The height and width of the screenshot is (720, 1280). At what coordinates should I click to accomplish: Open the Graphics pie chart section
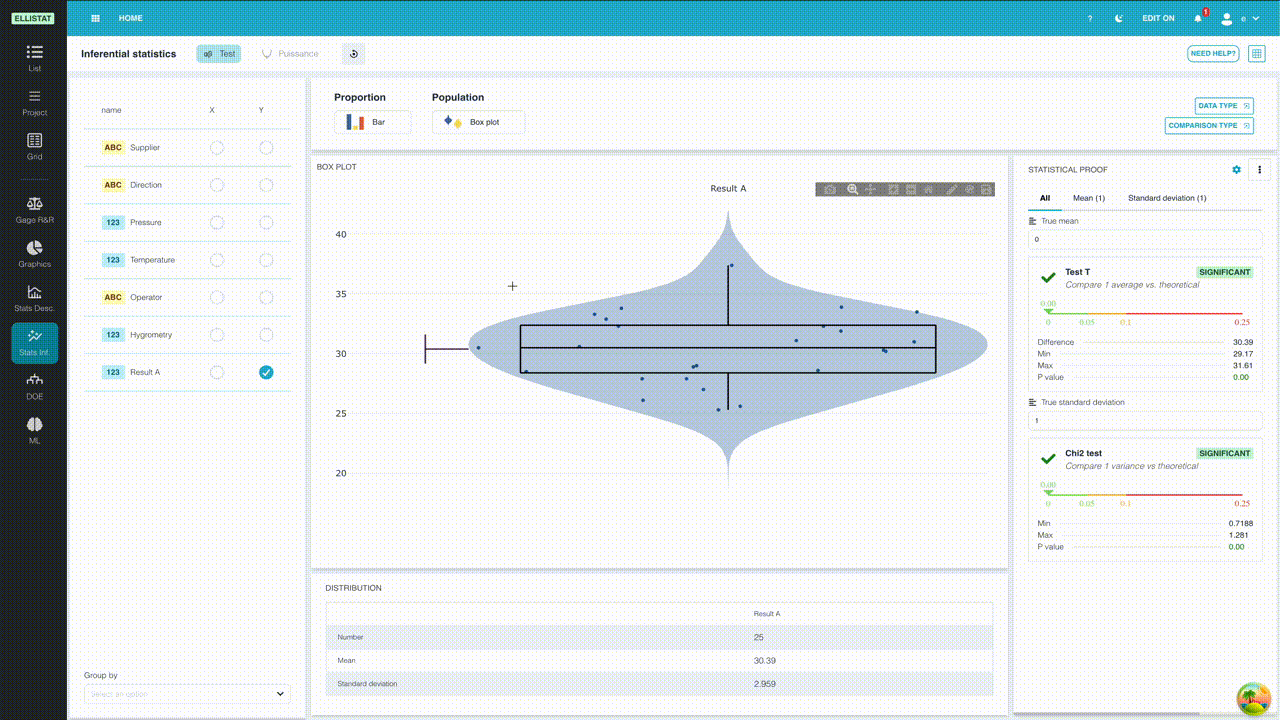click(x=34, y=253)
